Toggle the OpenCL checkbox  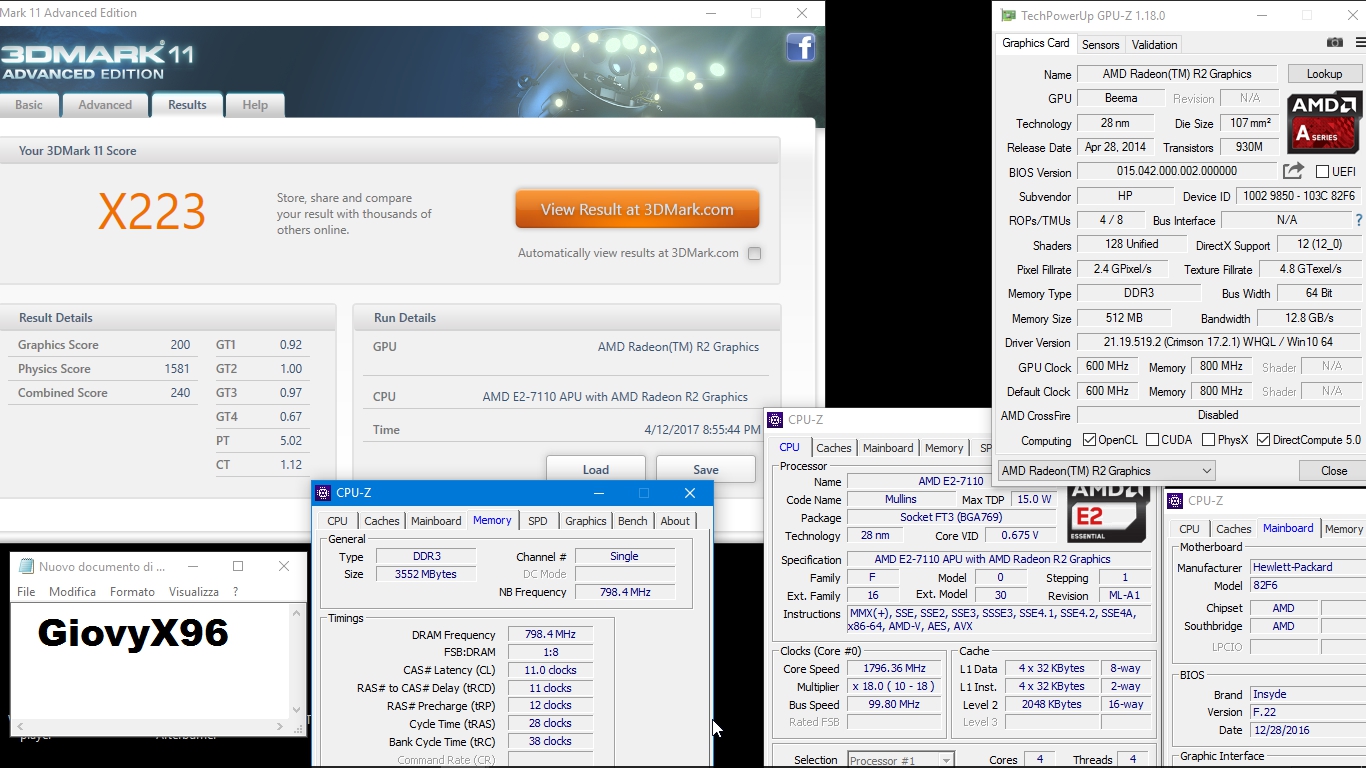pos(1089,440)
